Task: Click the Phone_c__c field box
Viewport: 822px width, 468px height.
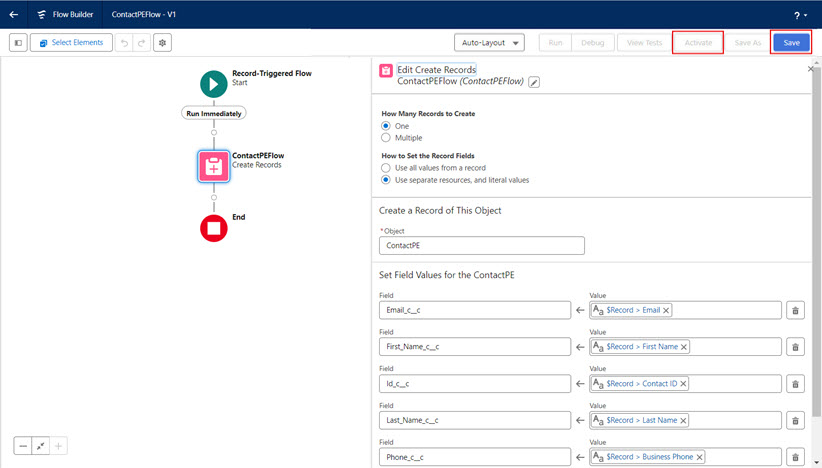Action: click(475, 457)
